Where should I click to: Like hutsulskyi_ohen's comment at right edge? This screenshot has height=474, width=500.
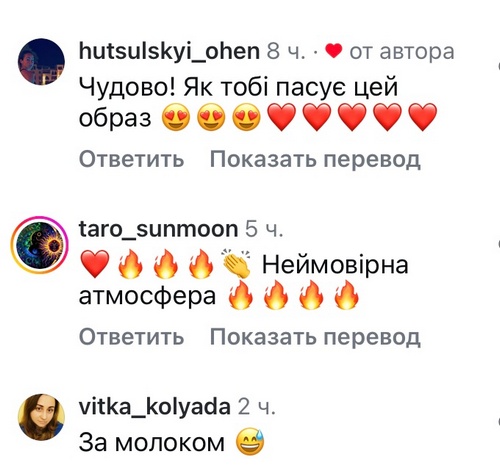[498, 66]
